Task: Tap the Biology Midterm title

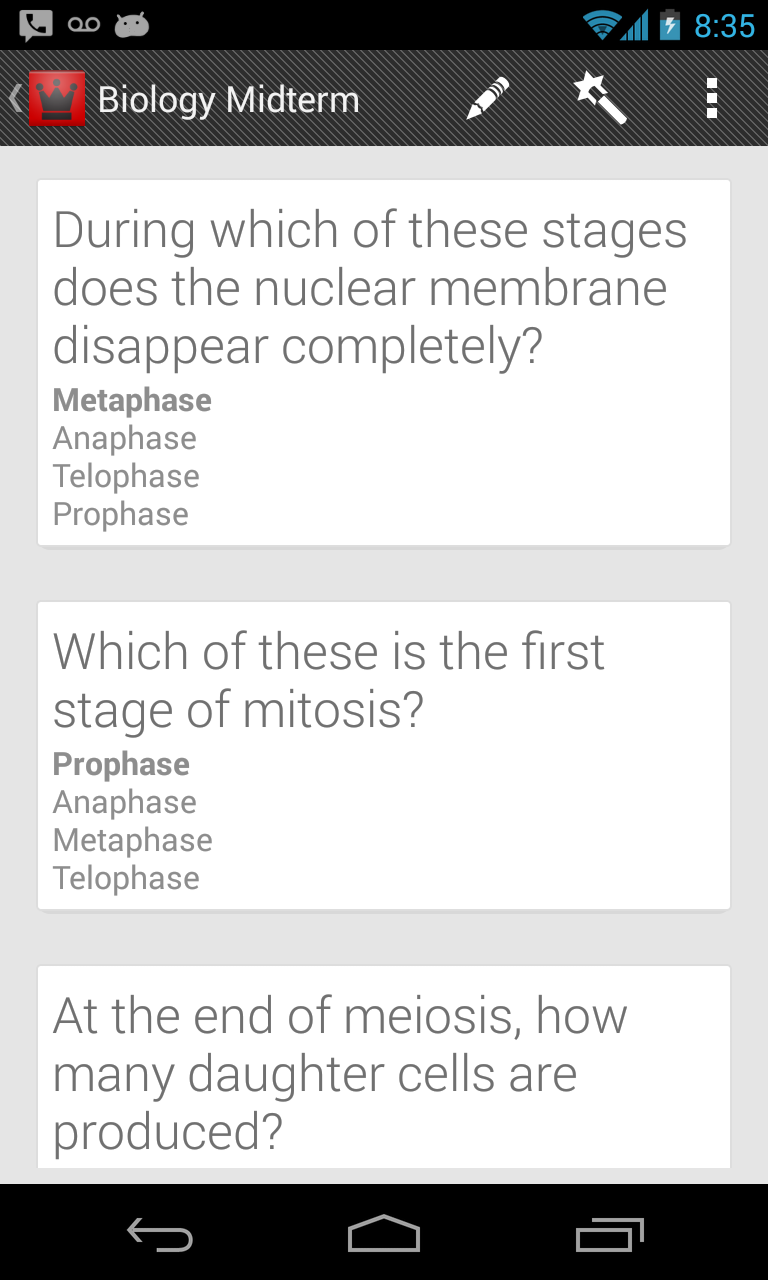Action: 228,100
